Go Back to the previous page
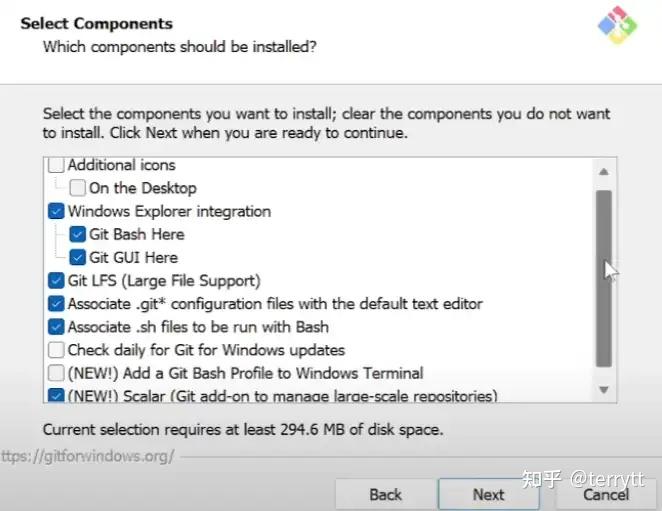The height and width of the screenshot is (511, 662). tap(385, 494)
